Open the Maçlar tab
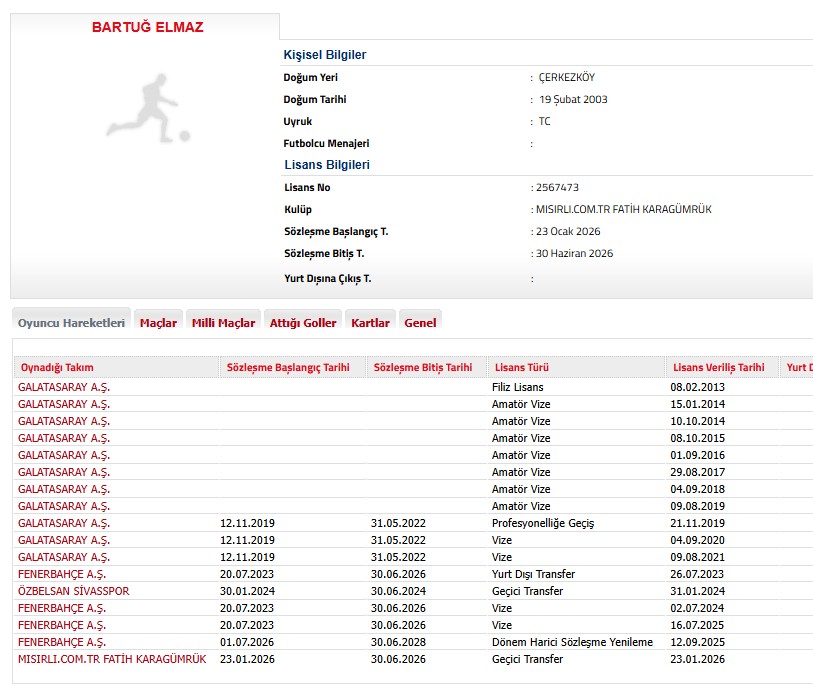Image resolution: width=813 pixels, height=687 pixels. click(x=158, y=323)
